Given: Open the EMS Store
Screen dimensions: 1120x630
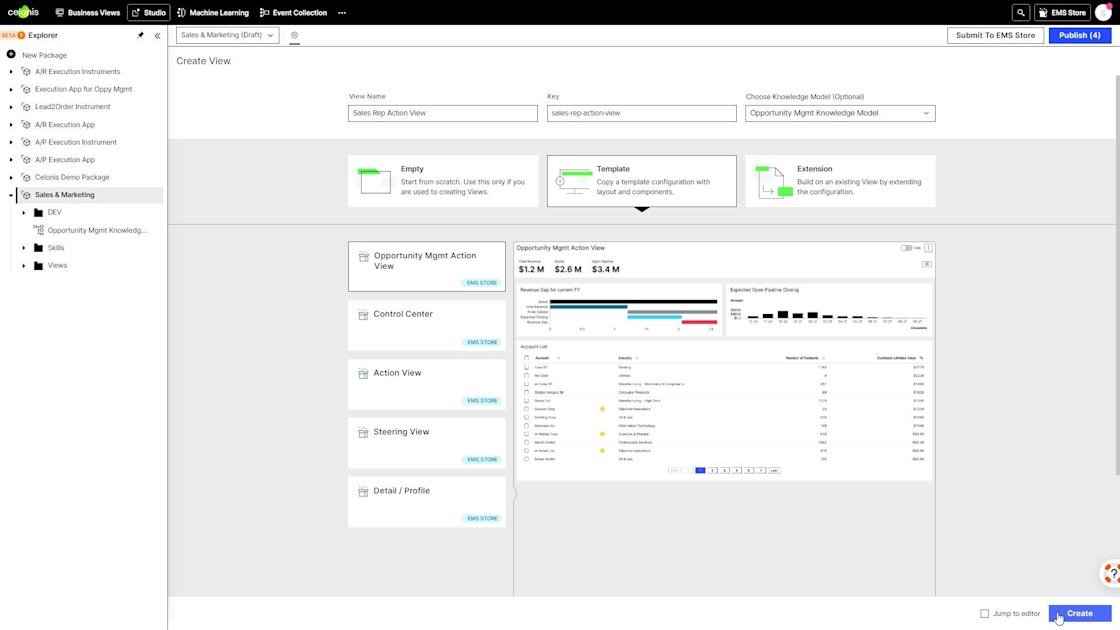Looking at the screenshot, I should 1061,12.
